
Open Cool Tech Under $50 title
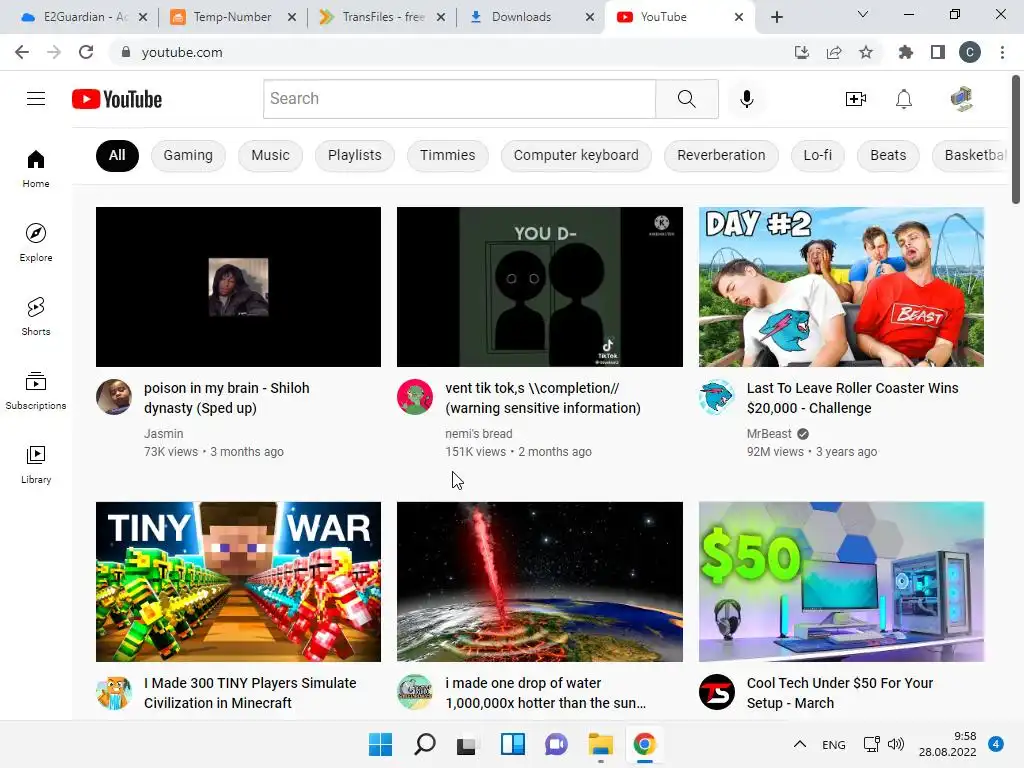(839, 693)
